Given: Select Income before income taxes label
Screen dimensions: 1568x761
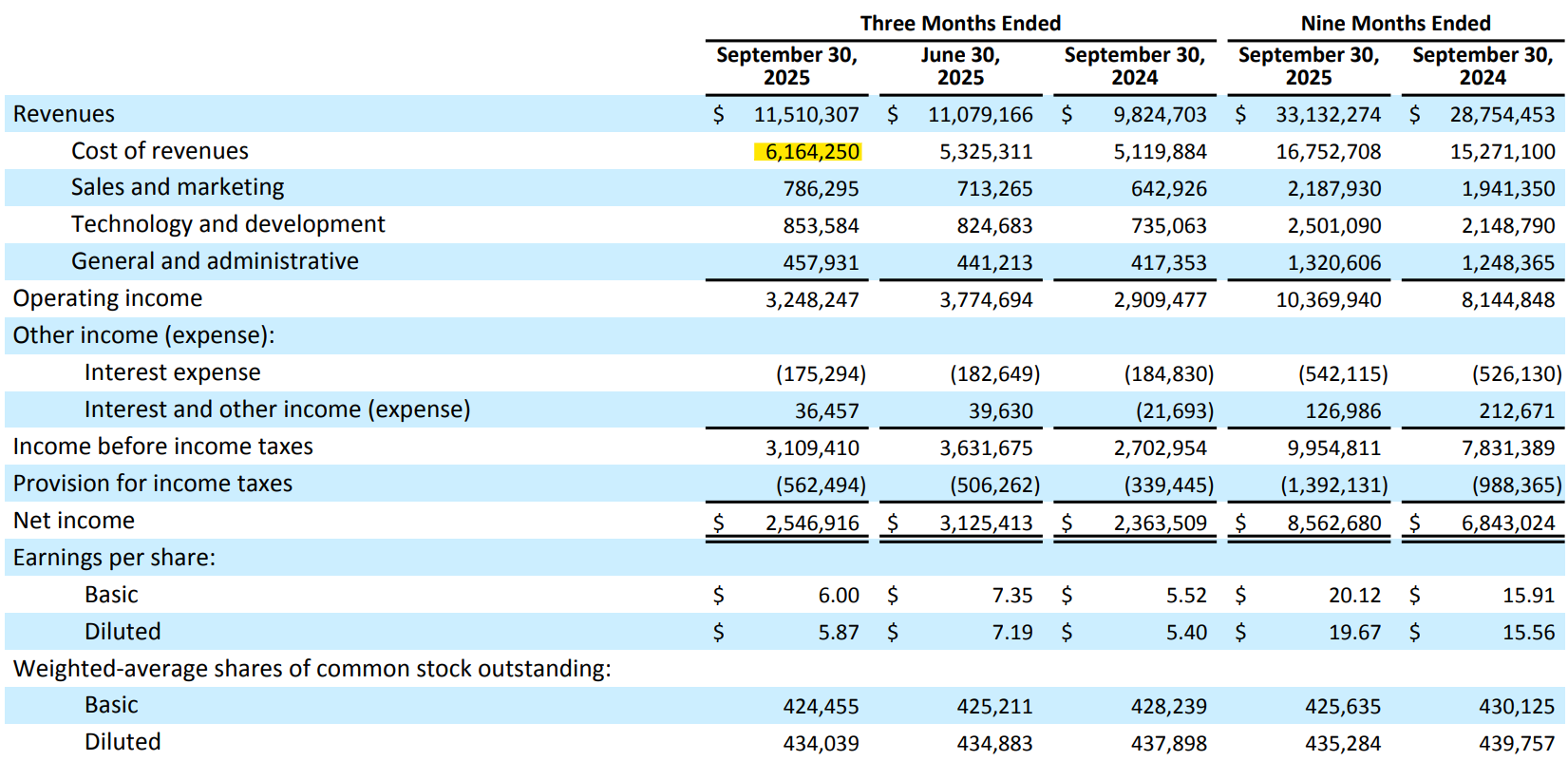Looking at the screenshot, I should pos(162,447).
